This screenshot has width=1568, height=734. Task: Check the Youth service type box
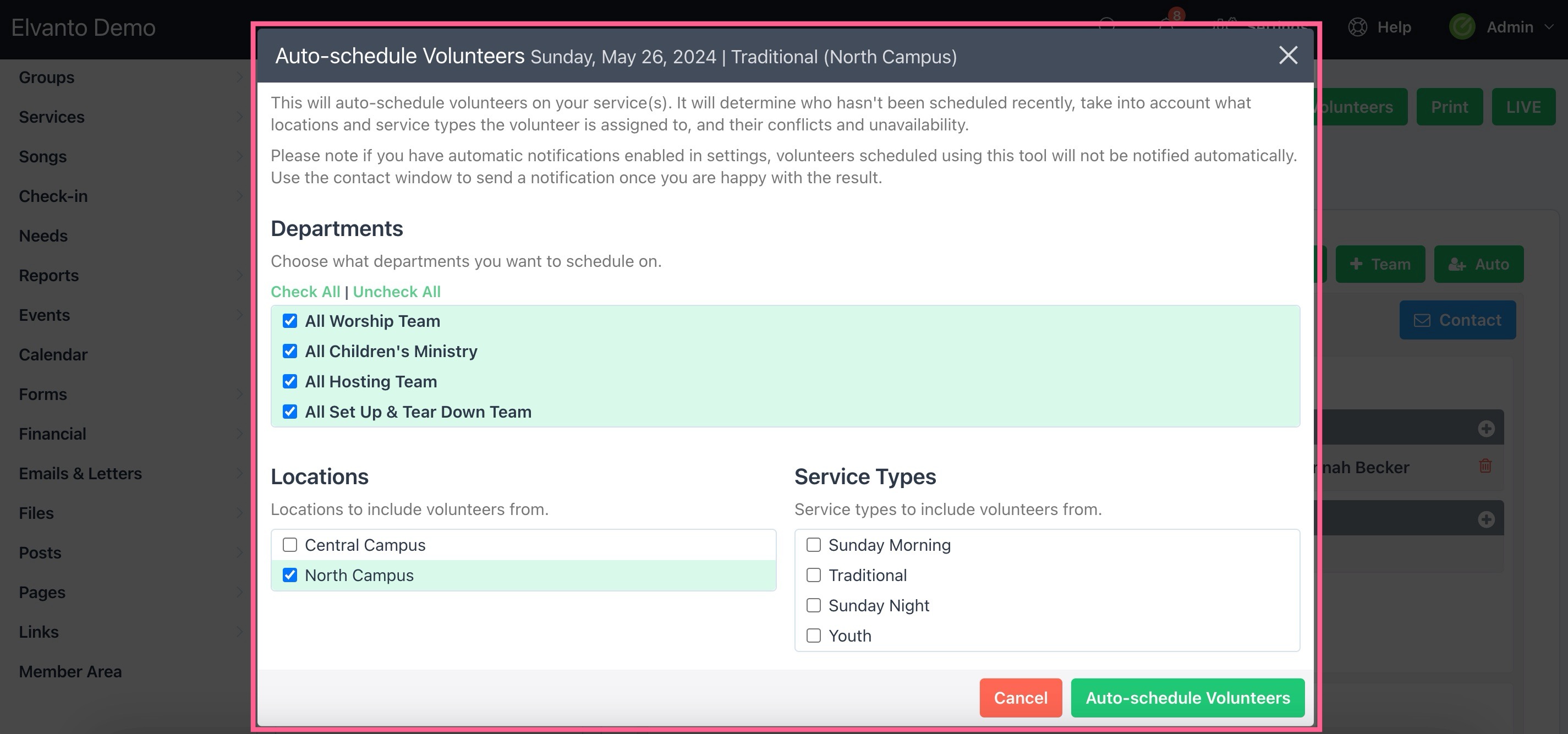(x=813, y=636)
